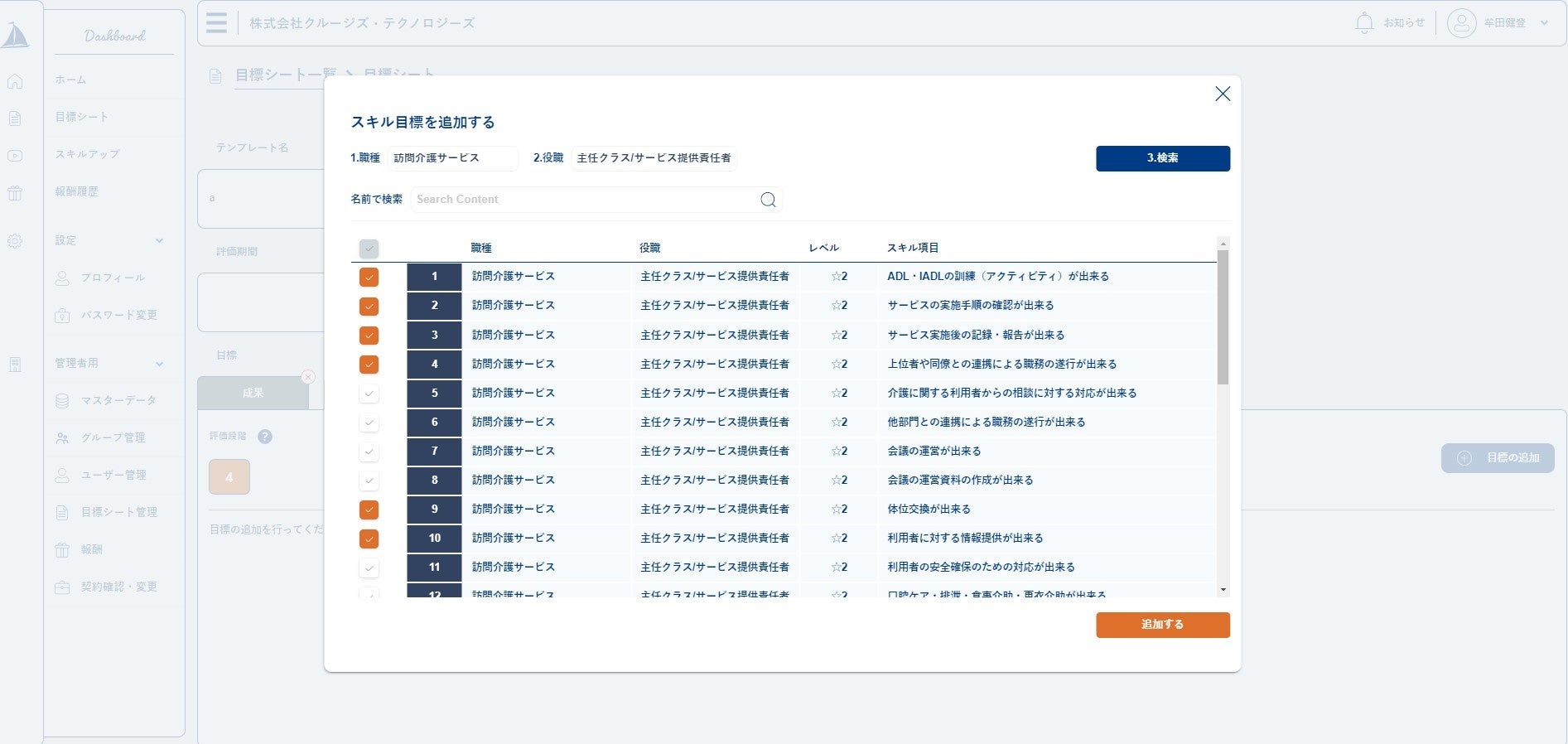The height and width of the screenshot is (744, 1568).
Task: Click the row number 5 cell
Action: point(434,393)
